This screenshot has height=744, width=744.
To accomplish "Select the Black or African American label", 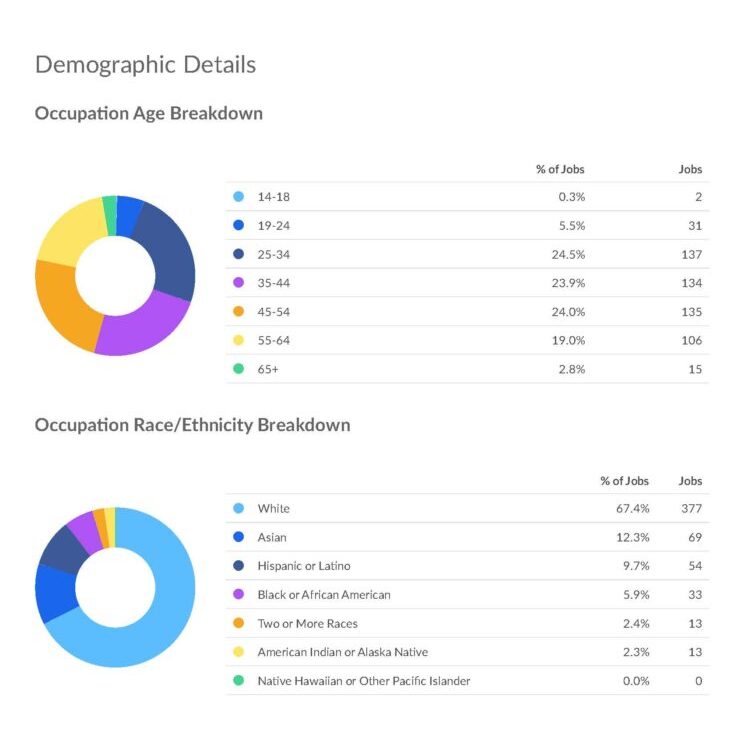I will coord(323,595).
